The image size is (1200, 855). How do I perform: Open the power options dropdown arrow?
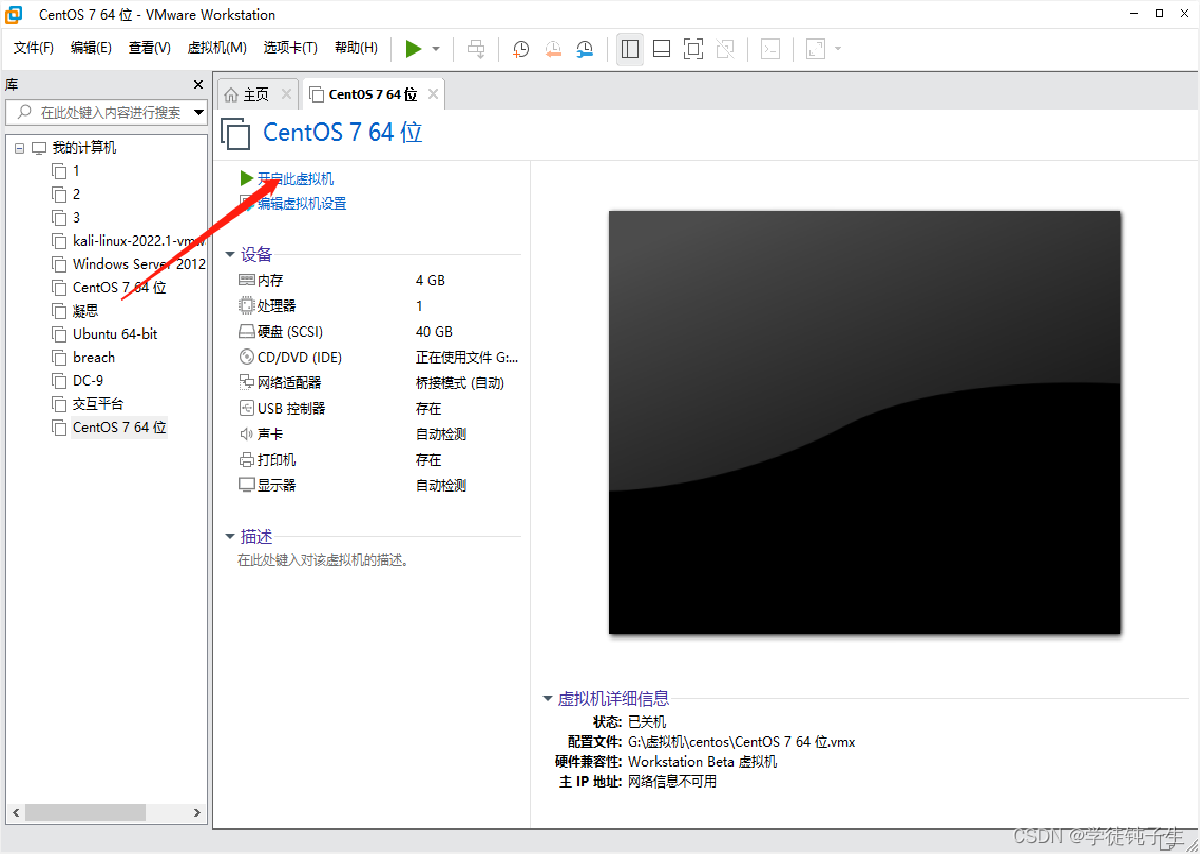tap(436, 49)
